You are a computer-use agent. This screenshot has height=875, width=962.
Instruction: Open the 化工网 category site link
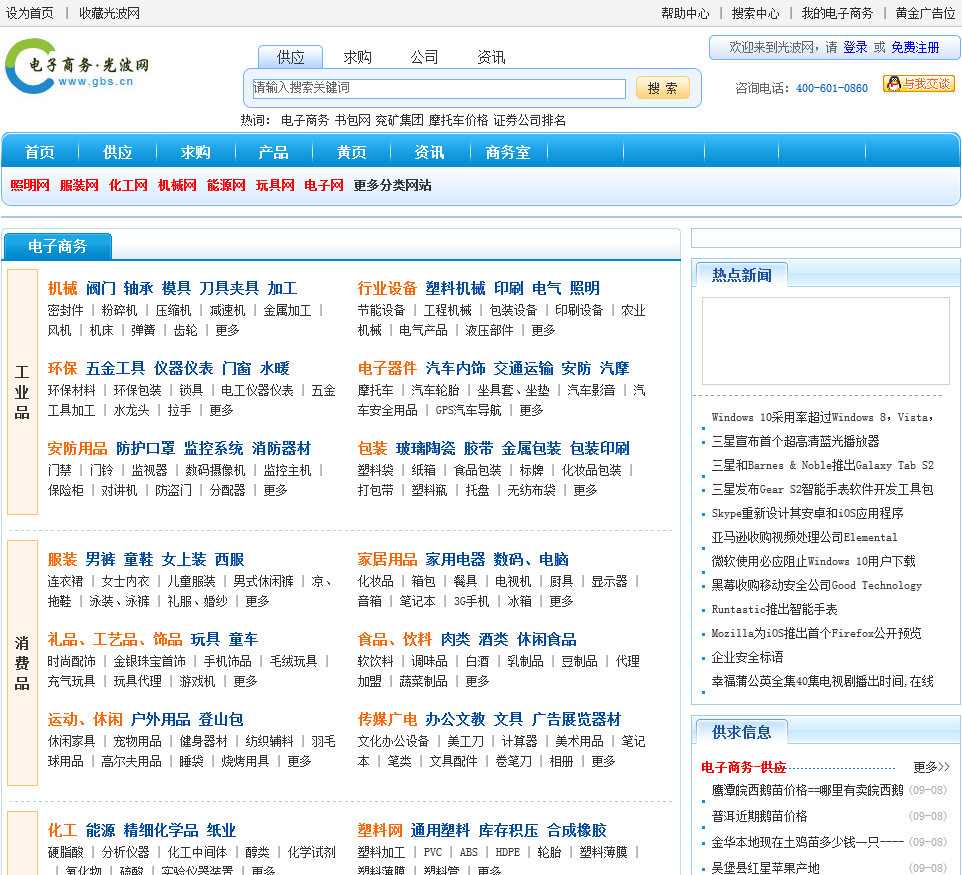point(128,185)
